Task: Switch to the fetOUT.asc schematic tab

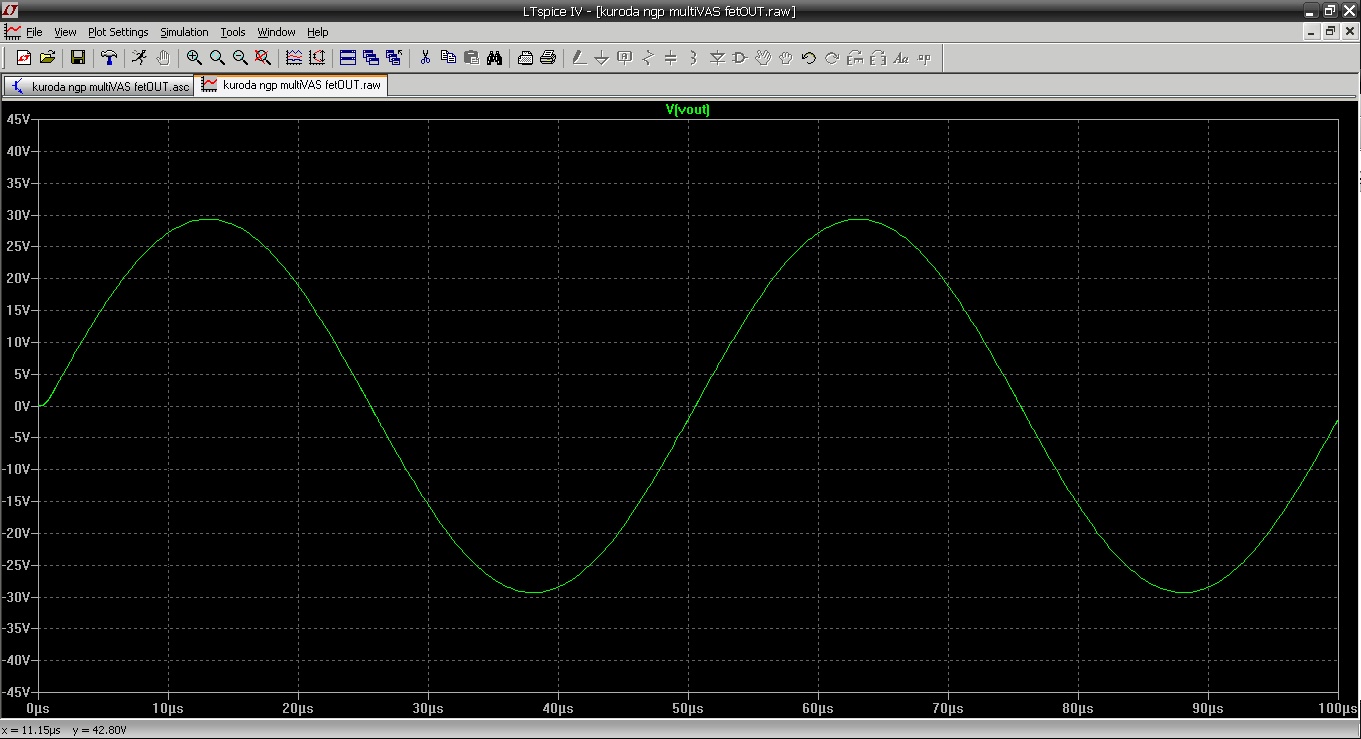Action: (x=100, y=86)
